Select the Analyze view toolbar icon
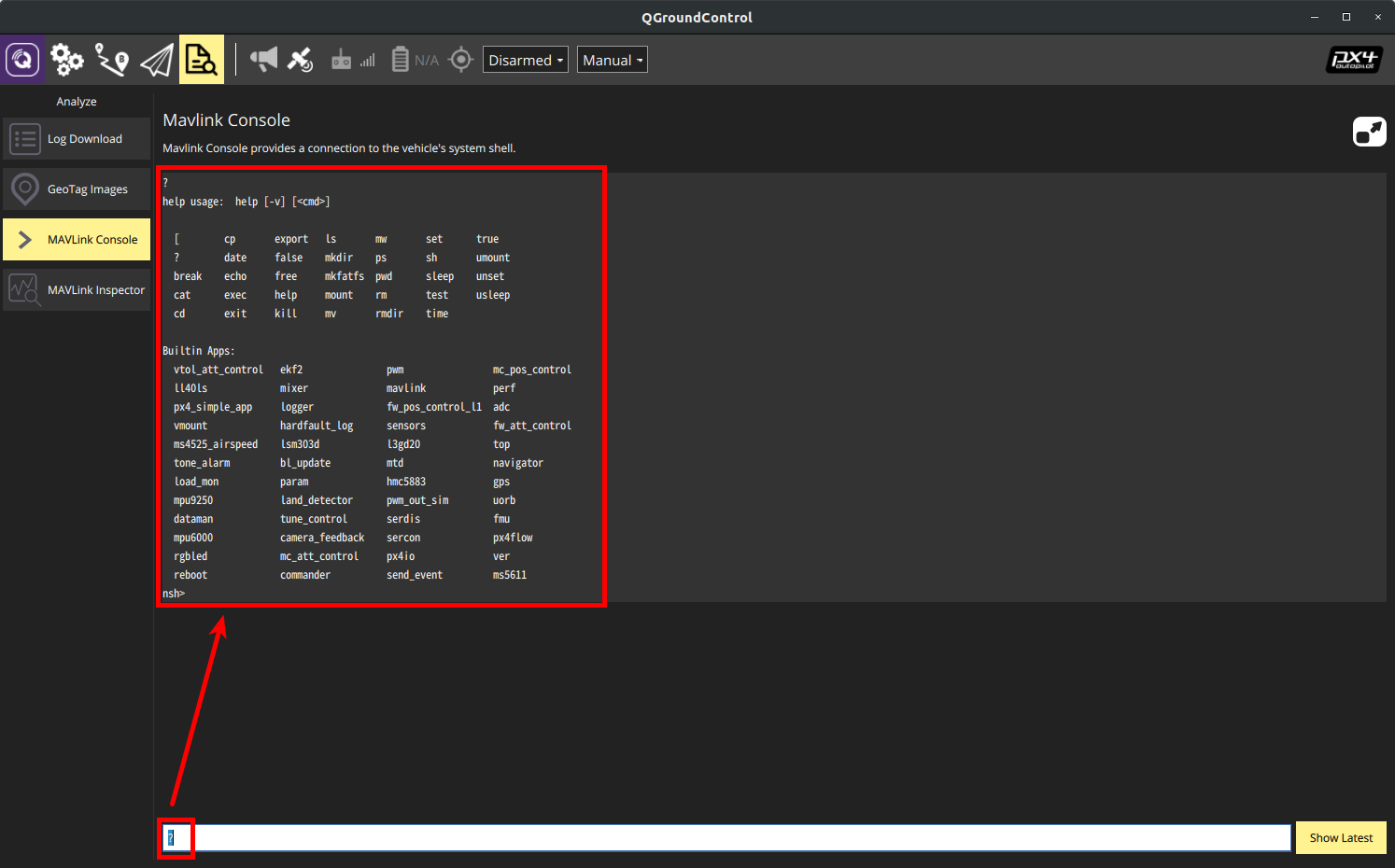The image size is (1395, 868). 202,60
